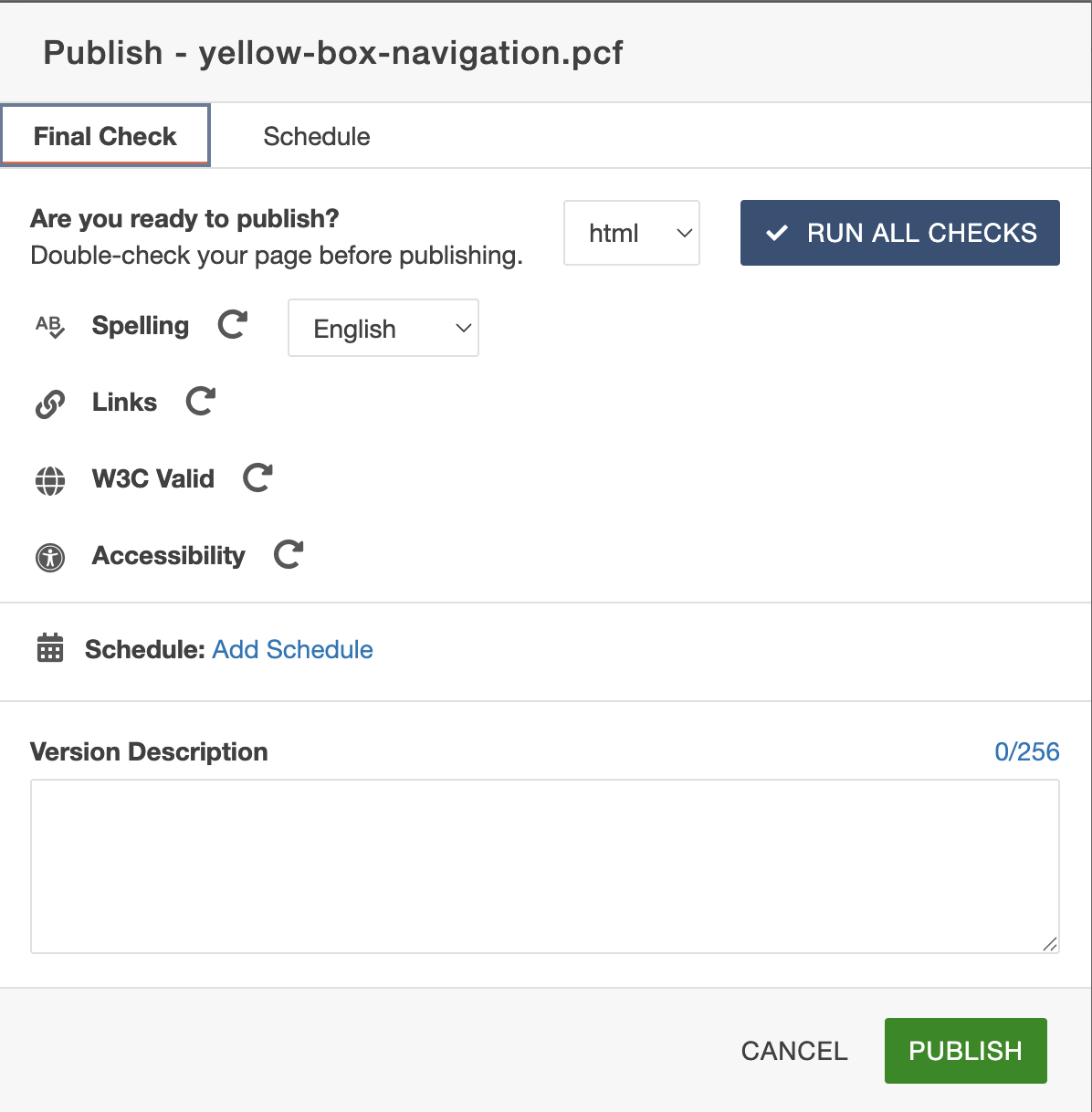The image size is (1092, 1112).
Task: Rerun the Links check refresh icon
Action: (201, 401)
